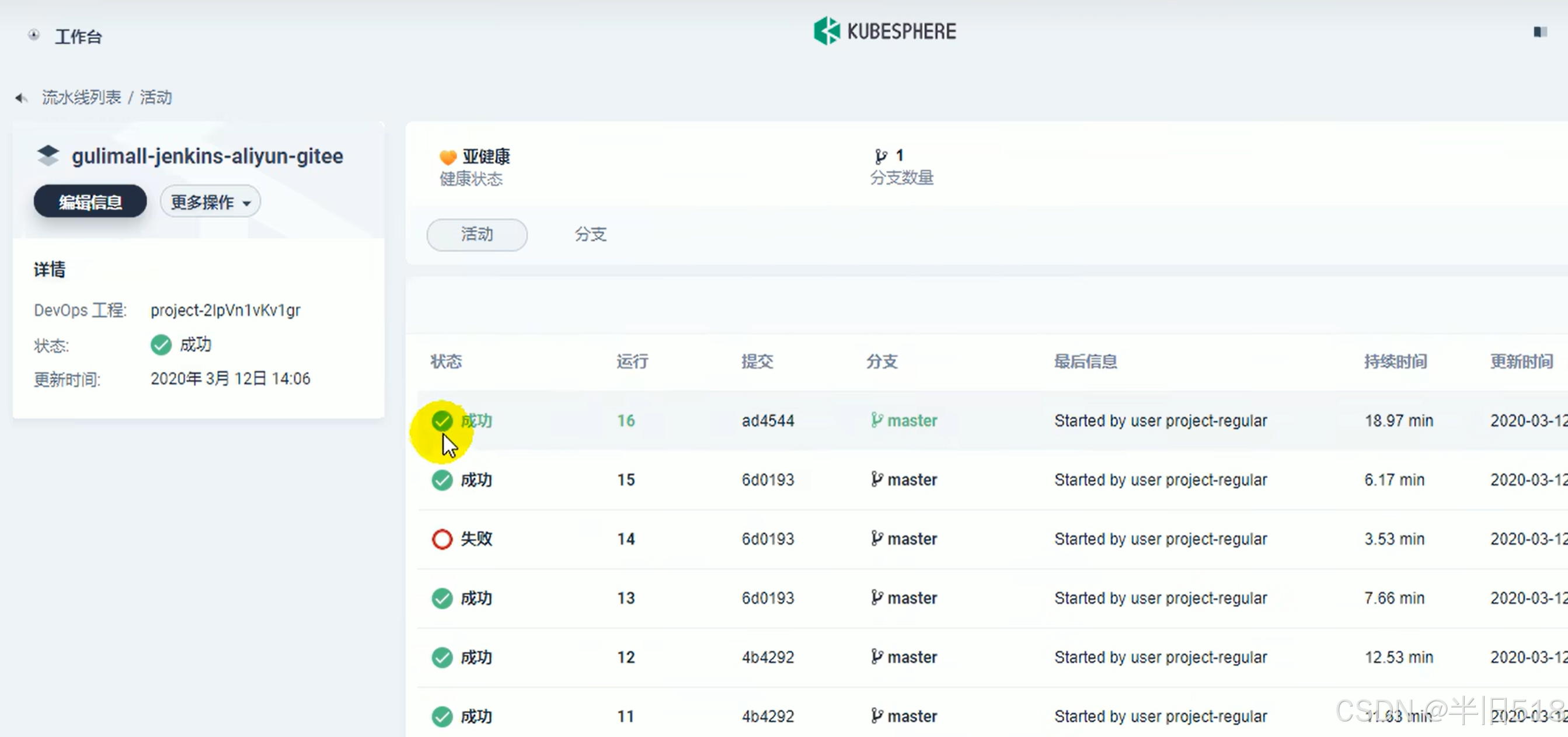1568x737 pixels.
Task: Click the success status icon for run 12
Action: 442,657
